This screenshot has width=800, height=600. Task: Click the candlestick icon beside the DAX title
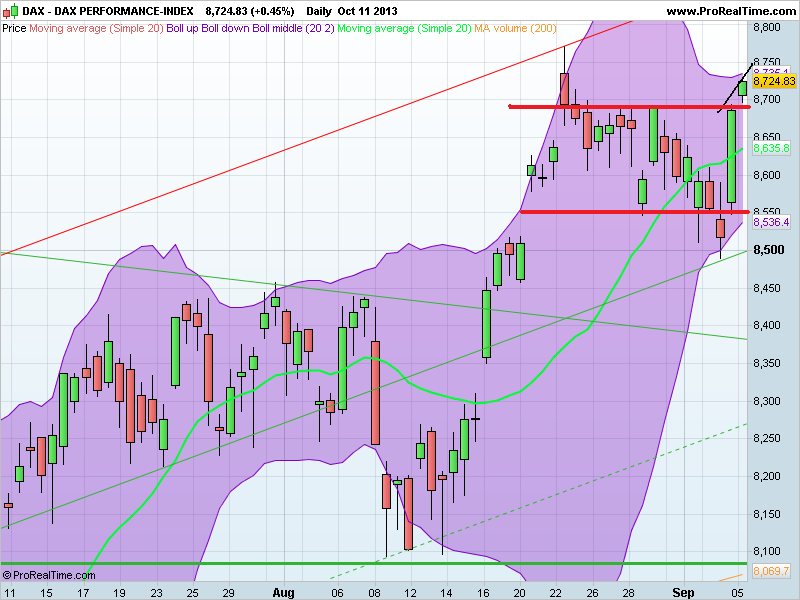10,11
